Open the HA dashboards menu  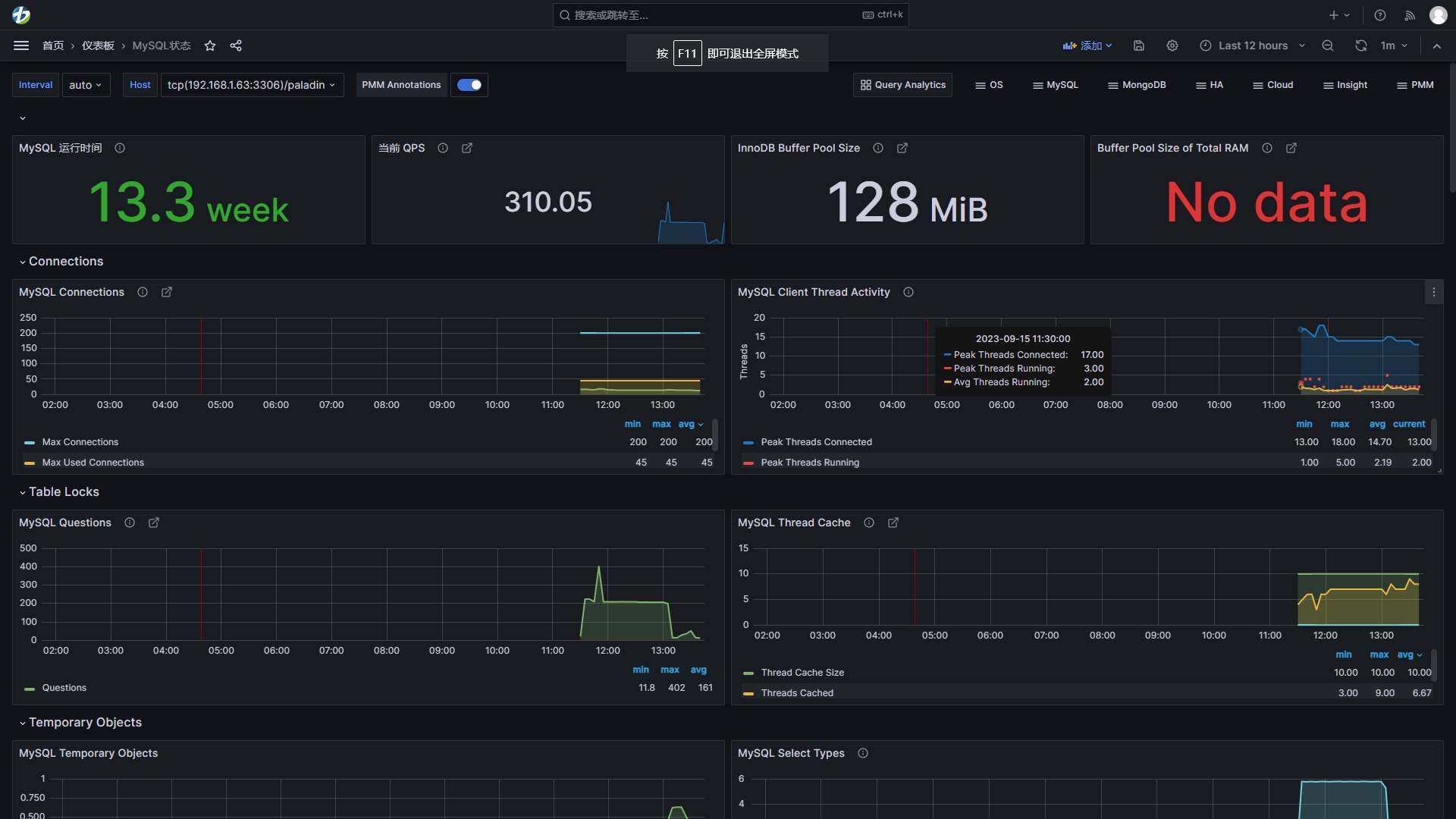click(x=1210, y=85)
